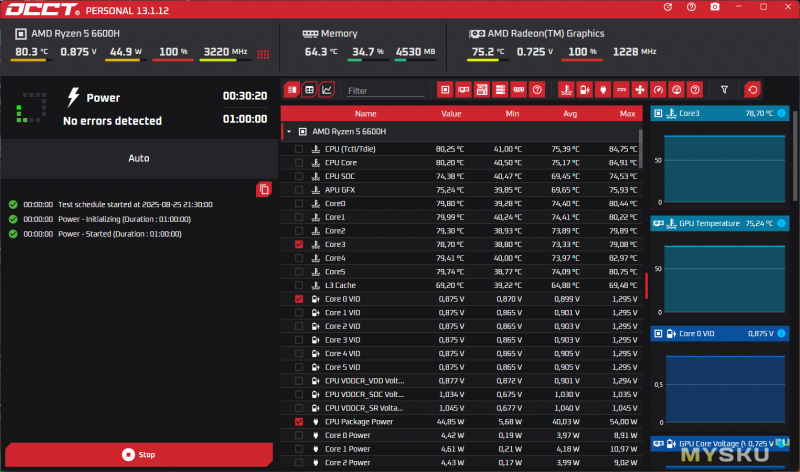The width and height of the screenshot is (800, 472).
Task: Select the Core 4 VID row
Action: (461, 354)
